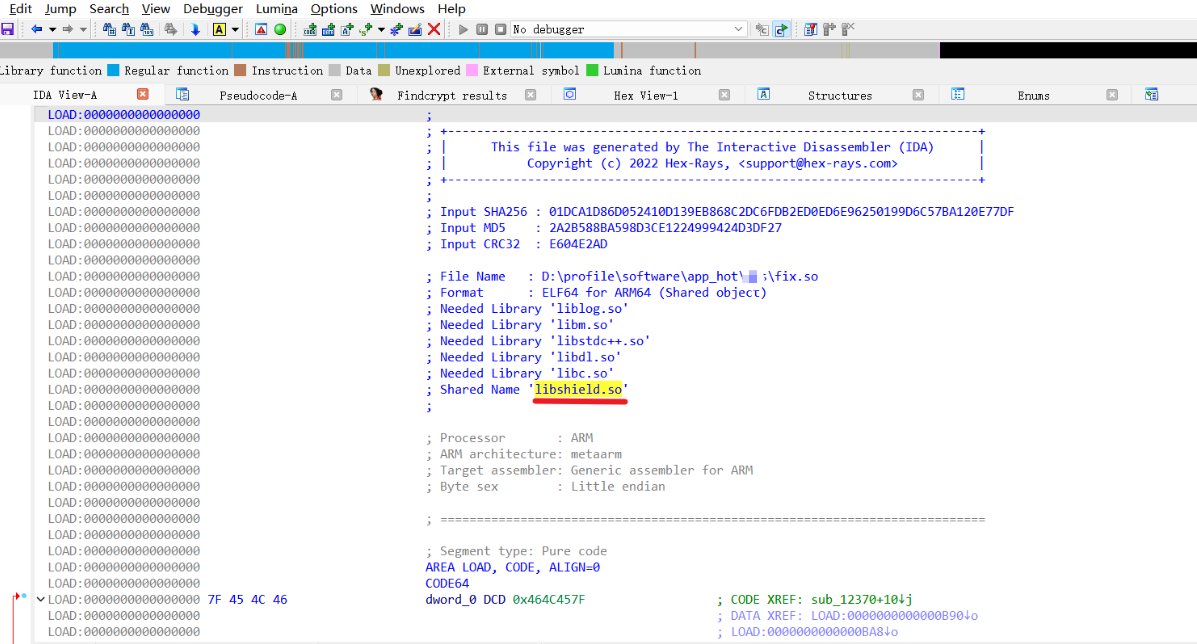Click the yellow 'A' strings icon

tap(219, 29)
